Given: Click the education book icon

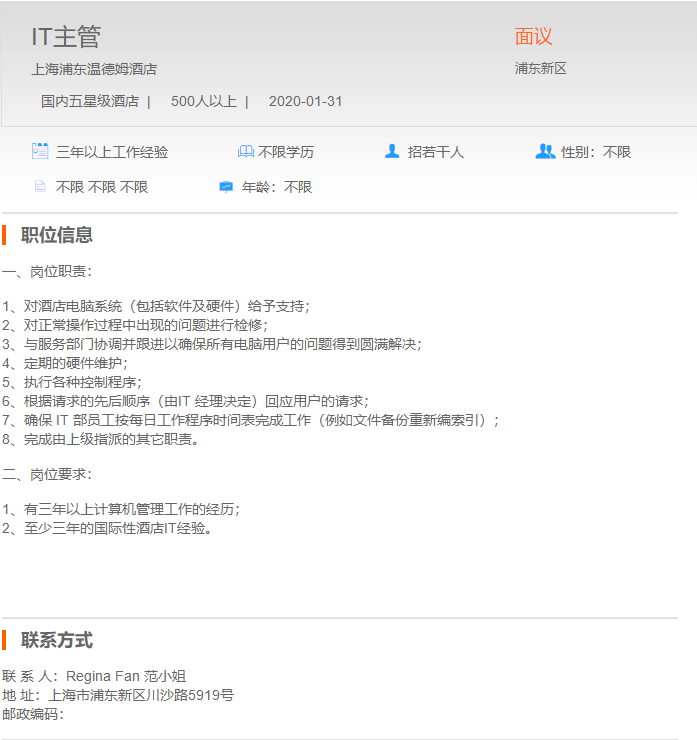Looking at the screenshot, I should click(x=245, y=152).
